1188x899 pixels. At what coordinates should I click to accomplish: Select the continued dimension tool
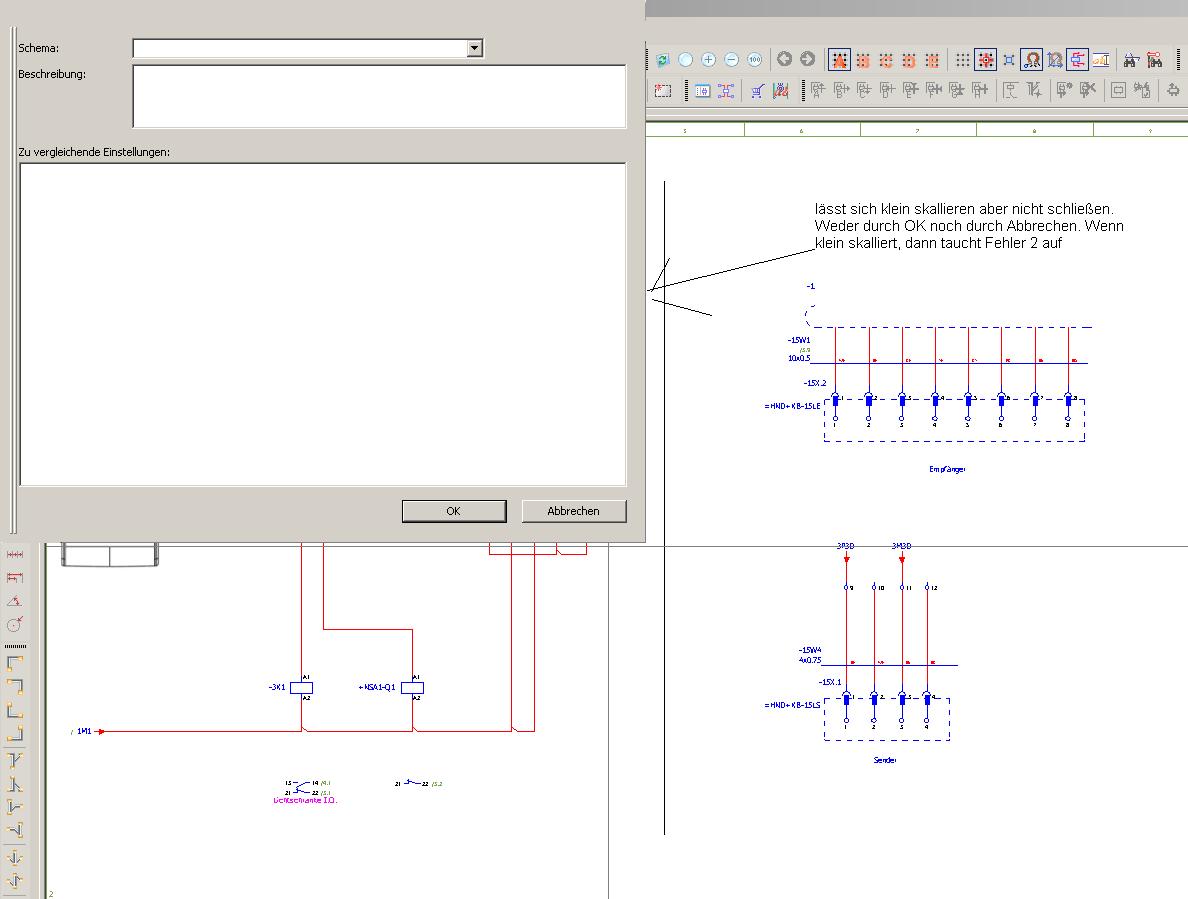coord(14,577)
